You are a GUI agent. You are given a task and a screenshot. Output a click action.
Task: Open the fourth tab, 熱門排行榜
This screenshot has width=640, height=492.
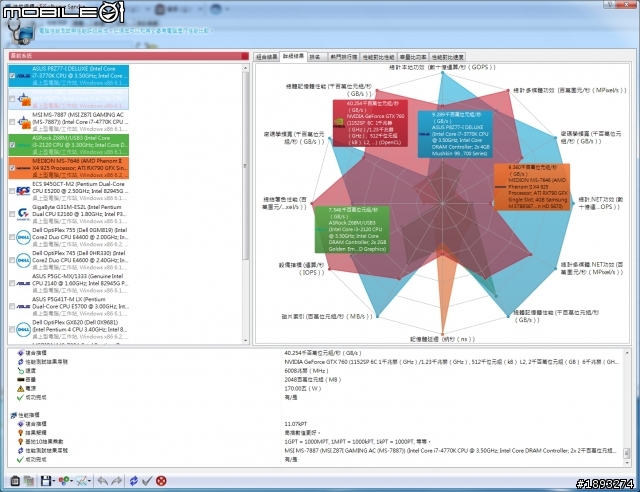click(x=344, y=57)
